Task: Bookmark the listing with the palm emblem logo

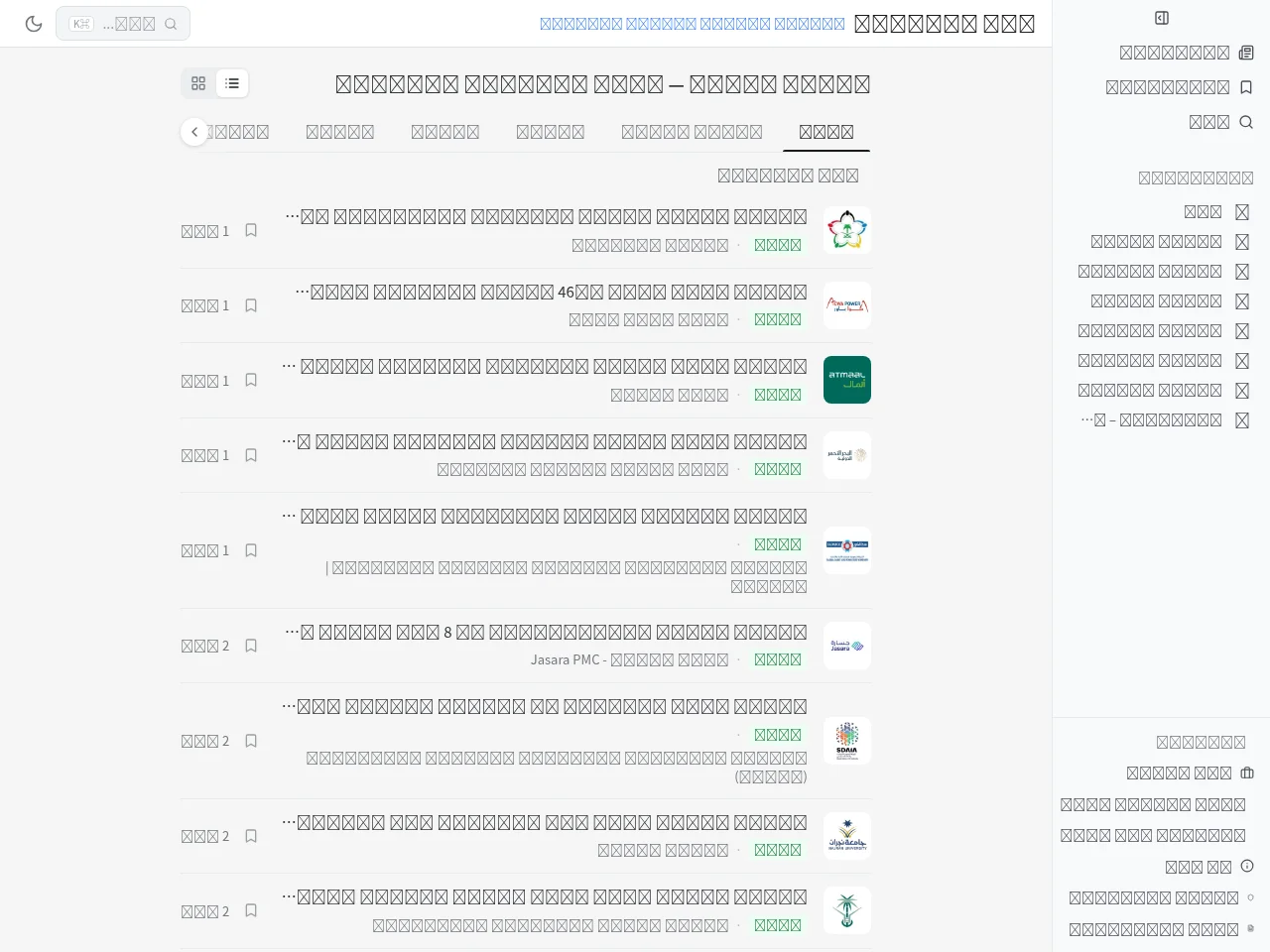Action: coord(251,910)
